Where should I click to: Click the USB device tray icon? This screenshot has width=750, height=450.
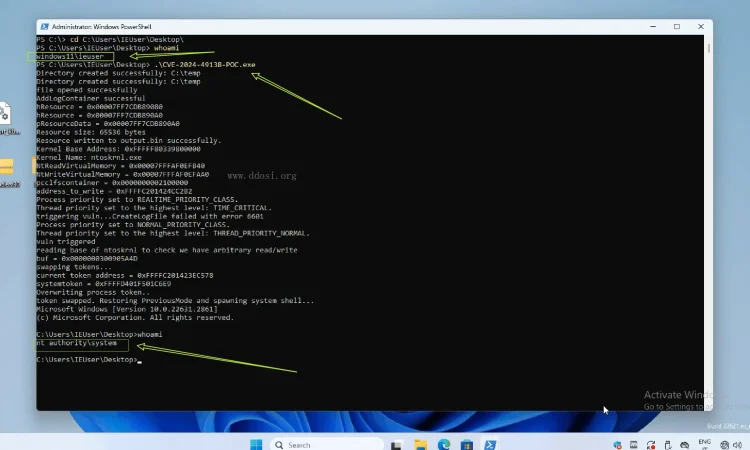(668, 445)
